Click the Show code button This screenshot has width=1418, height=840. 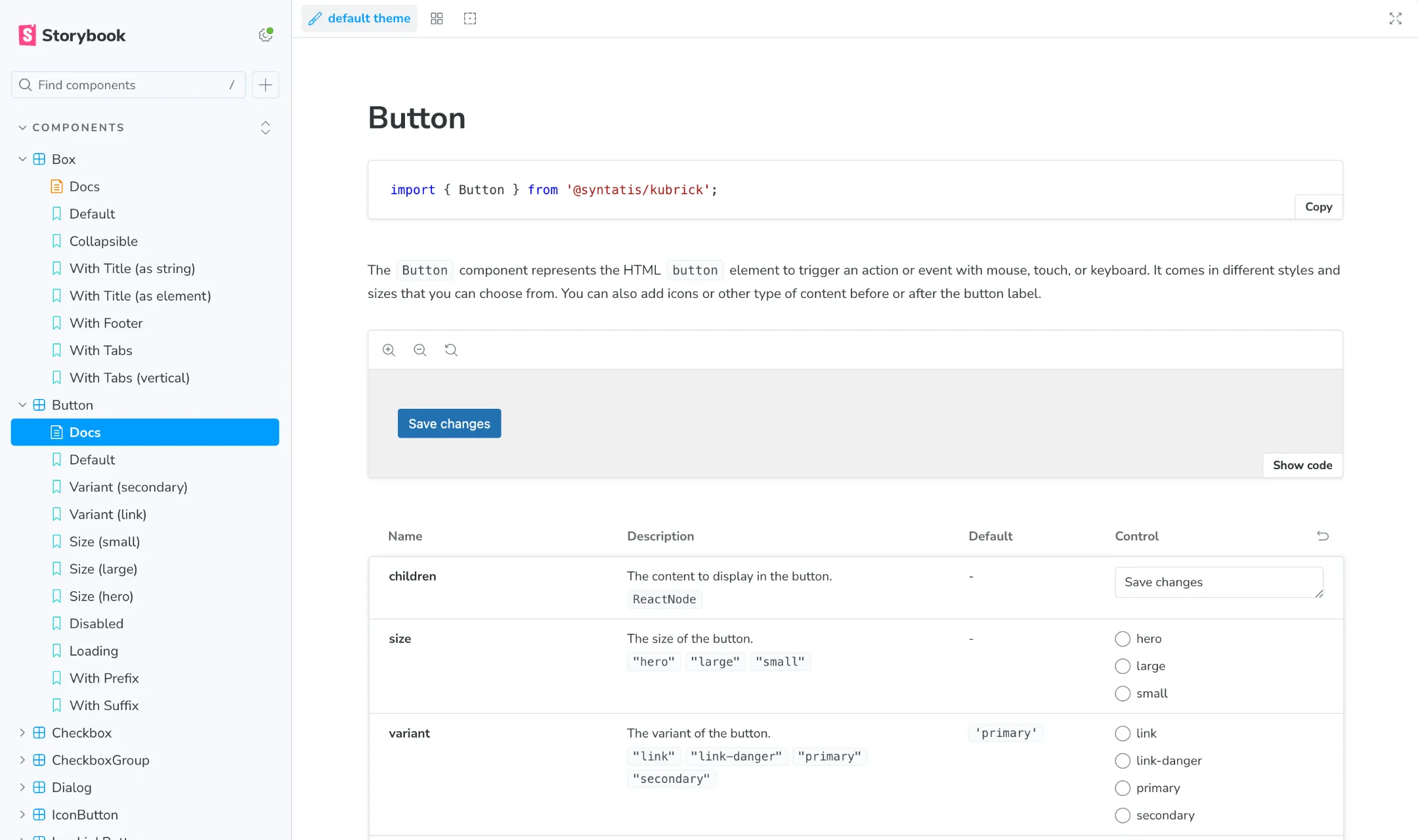coord(1302,464)
